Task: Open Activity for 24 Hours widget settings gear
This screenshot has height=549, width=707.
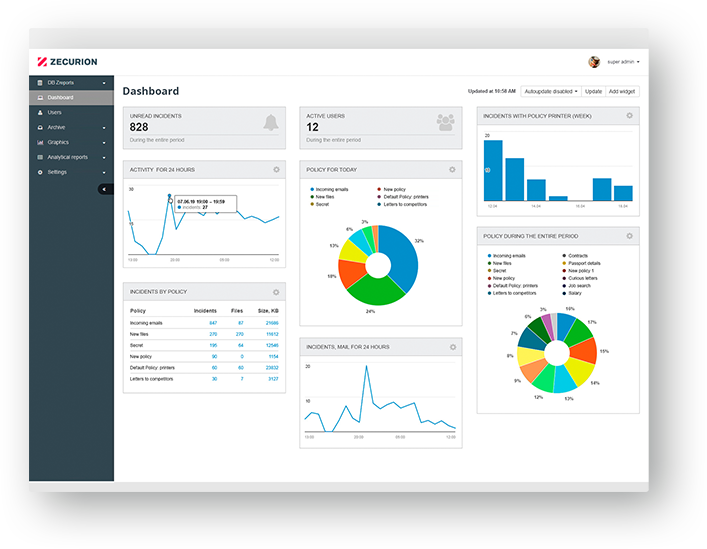Action: [276, 169]
